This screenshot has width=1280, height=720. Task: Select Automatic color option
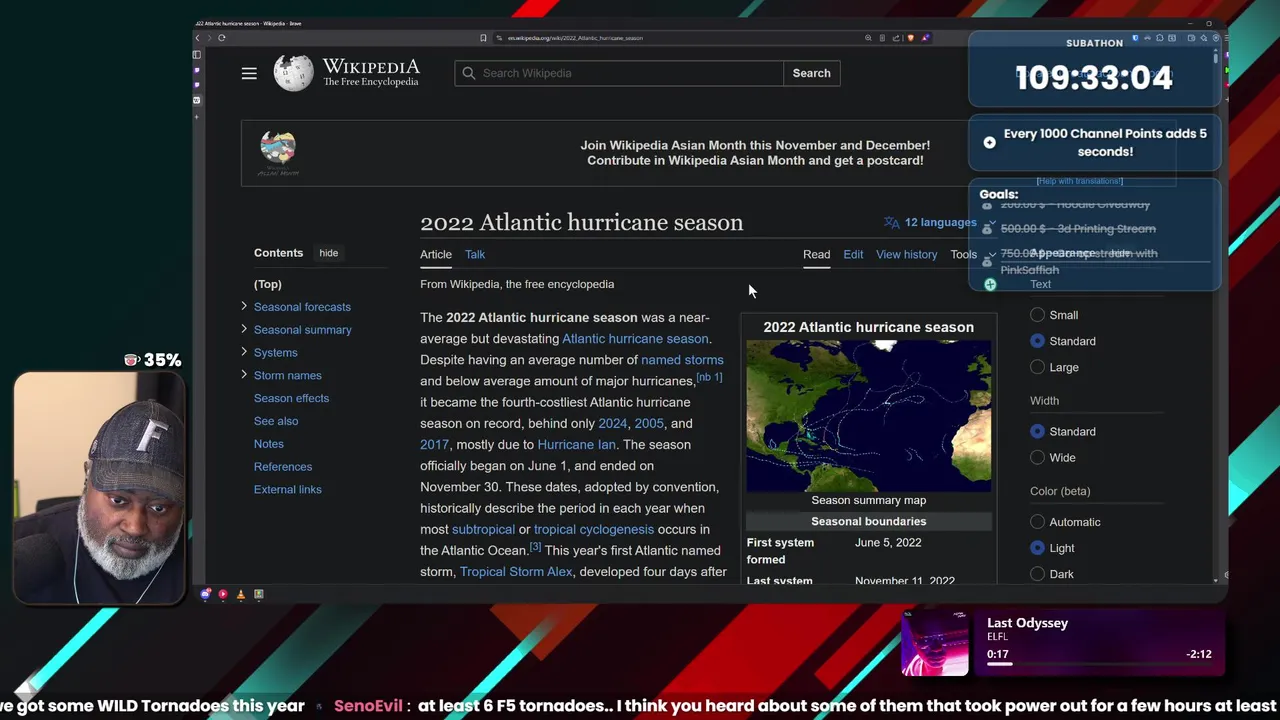click(1037, 522)
